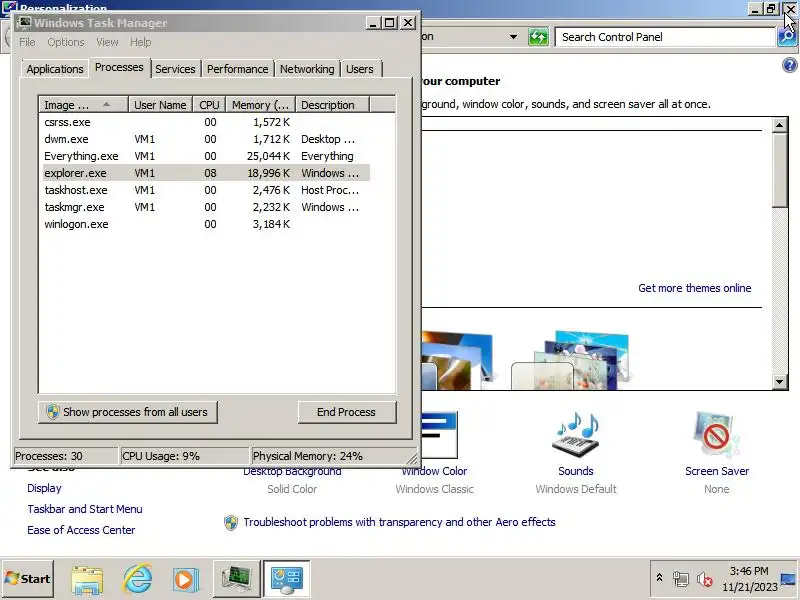Sort processes by Image Name column
Screen dimensions: 800x600
tap(83, 105)
